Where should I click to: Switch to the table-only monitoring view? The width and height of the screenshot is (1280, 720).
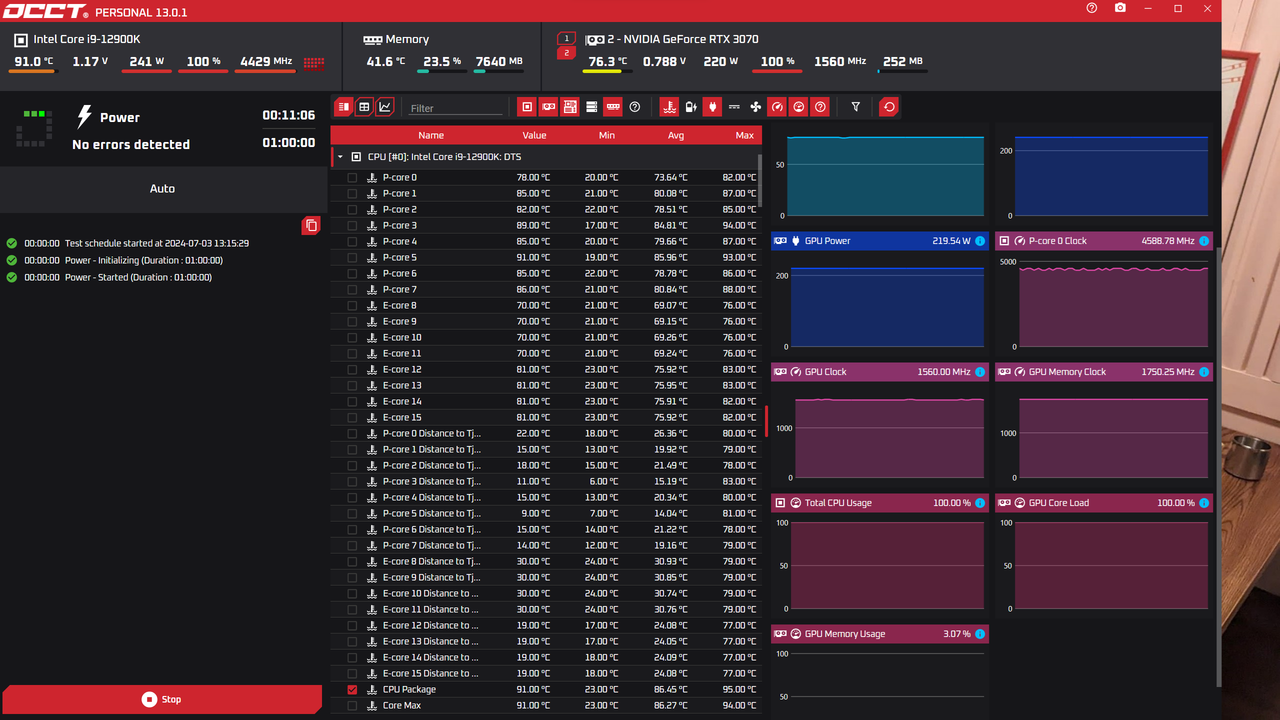(365, 107)
